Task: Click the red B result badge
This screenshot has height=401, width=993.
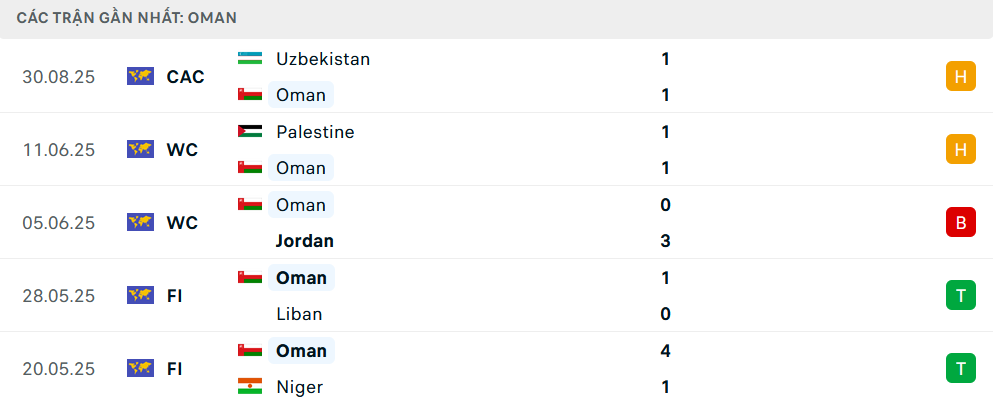Action: [960, 222]
